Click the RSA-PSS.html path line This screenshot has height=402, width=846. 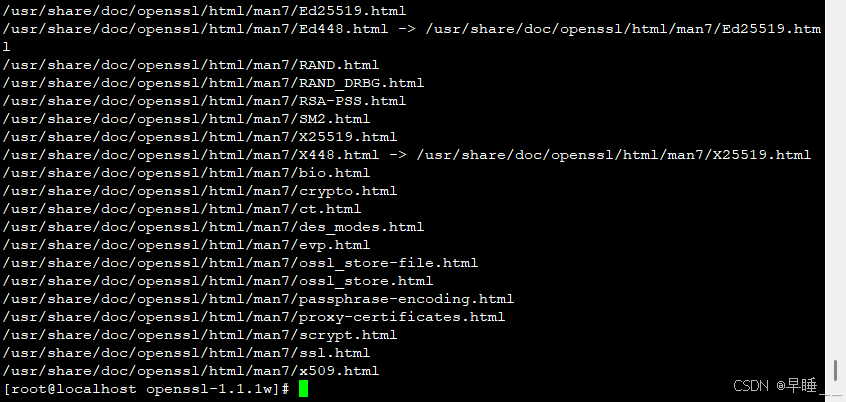tap(204, 101)
